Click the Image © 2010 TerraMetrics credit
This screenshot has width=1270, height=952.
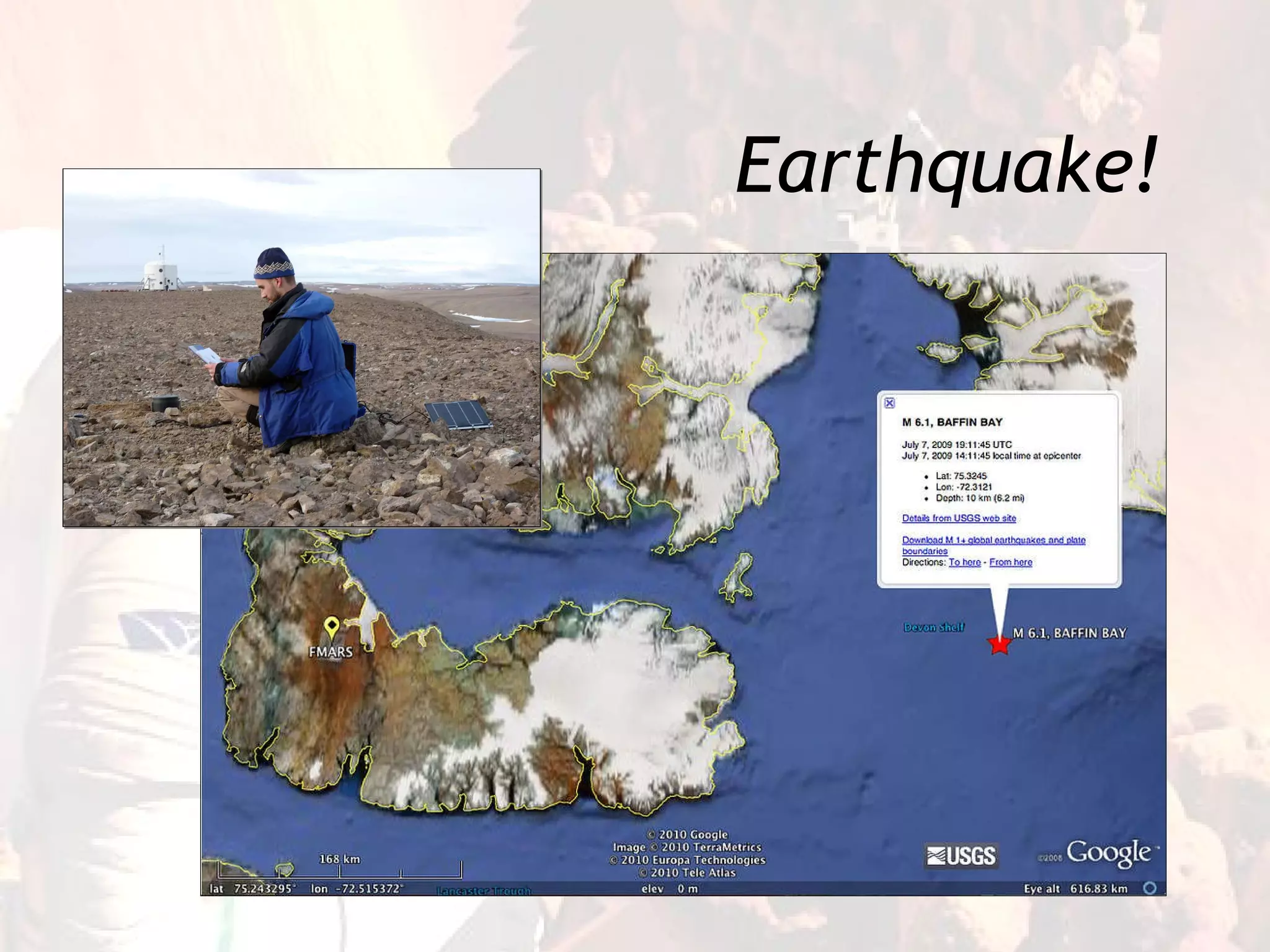click(x=687, y=847)
